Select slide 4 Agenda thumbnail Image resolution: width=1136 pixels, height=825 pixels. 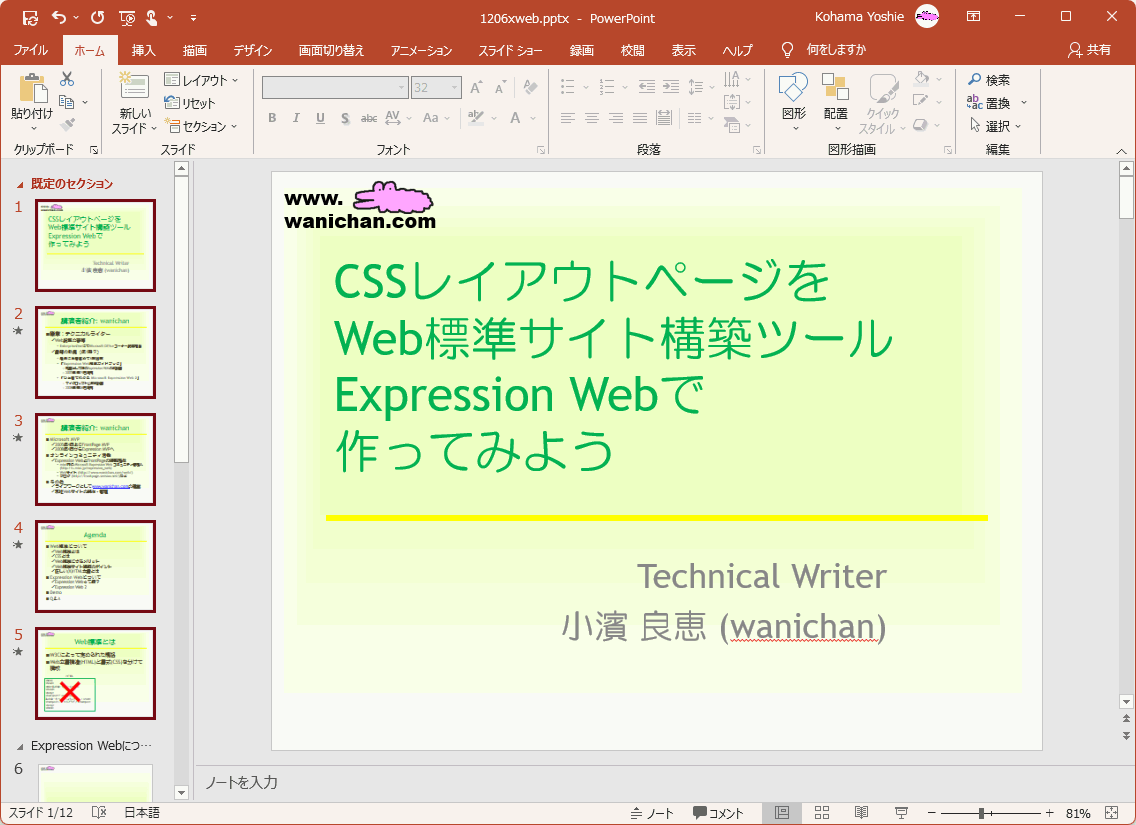click(96, 566)
